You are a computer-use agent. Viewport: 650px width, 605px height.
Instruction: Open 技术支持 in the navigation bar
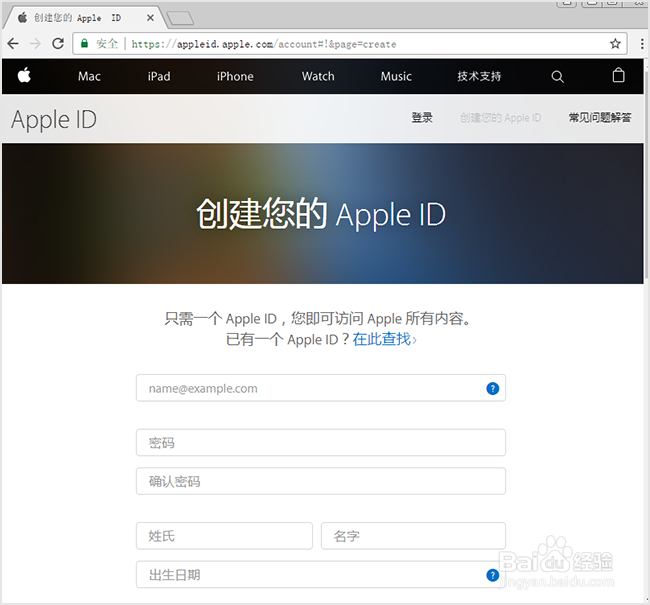[x=479, y=76]
